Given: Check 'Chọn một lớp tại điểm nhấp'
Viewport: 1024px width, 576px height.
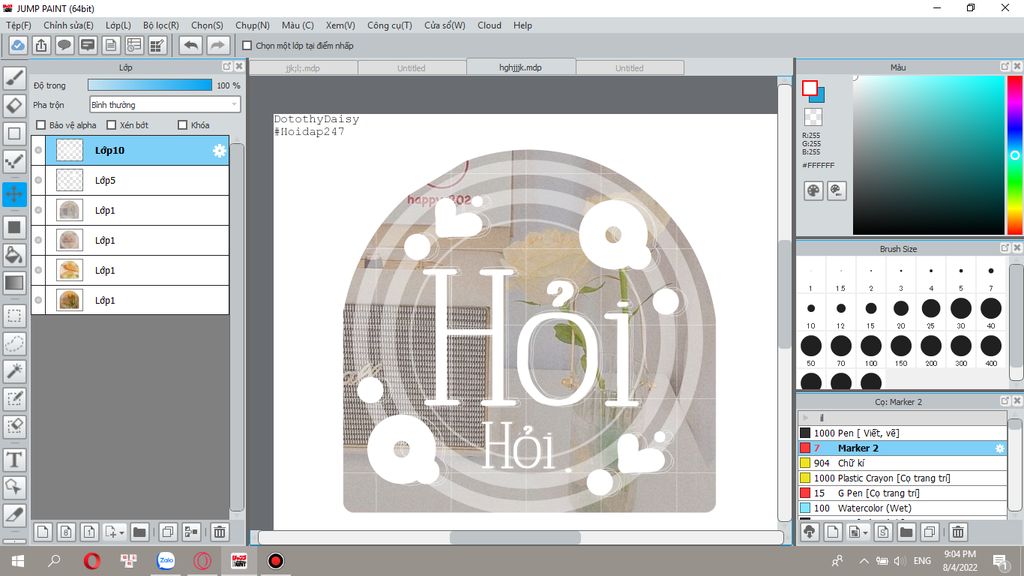Looking at the screenshot, I should tap(247, 46).
